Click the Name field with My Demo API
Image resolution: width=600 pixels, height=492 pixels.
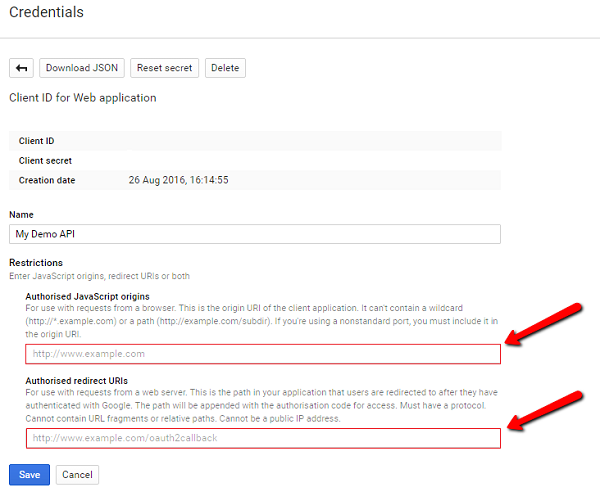[x=255, y=234]
